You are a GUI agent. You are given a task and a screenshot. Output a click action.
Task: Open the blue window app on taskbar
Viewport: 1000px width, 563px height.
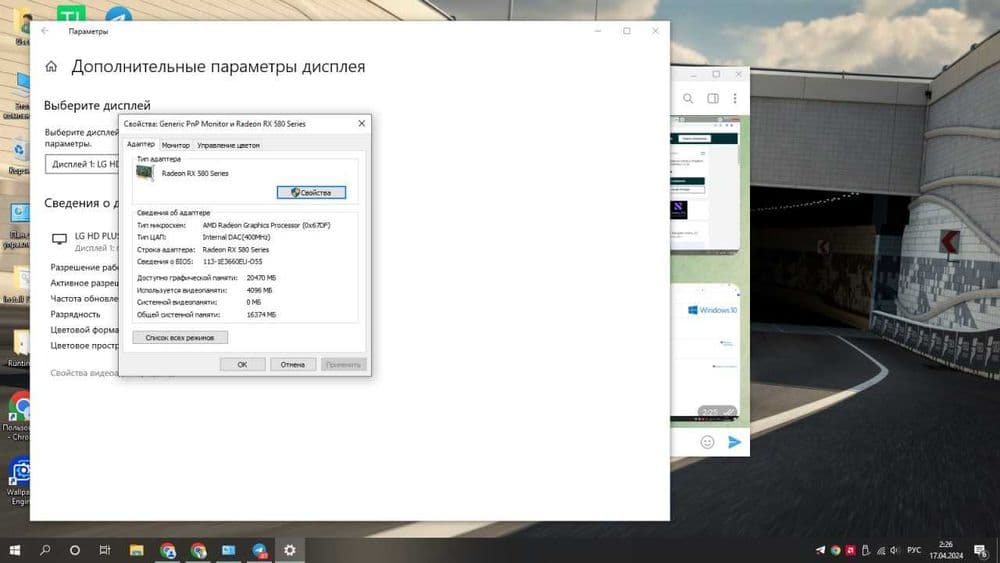pos(228,550)
